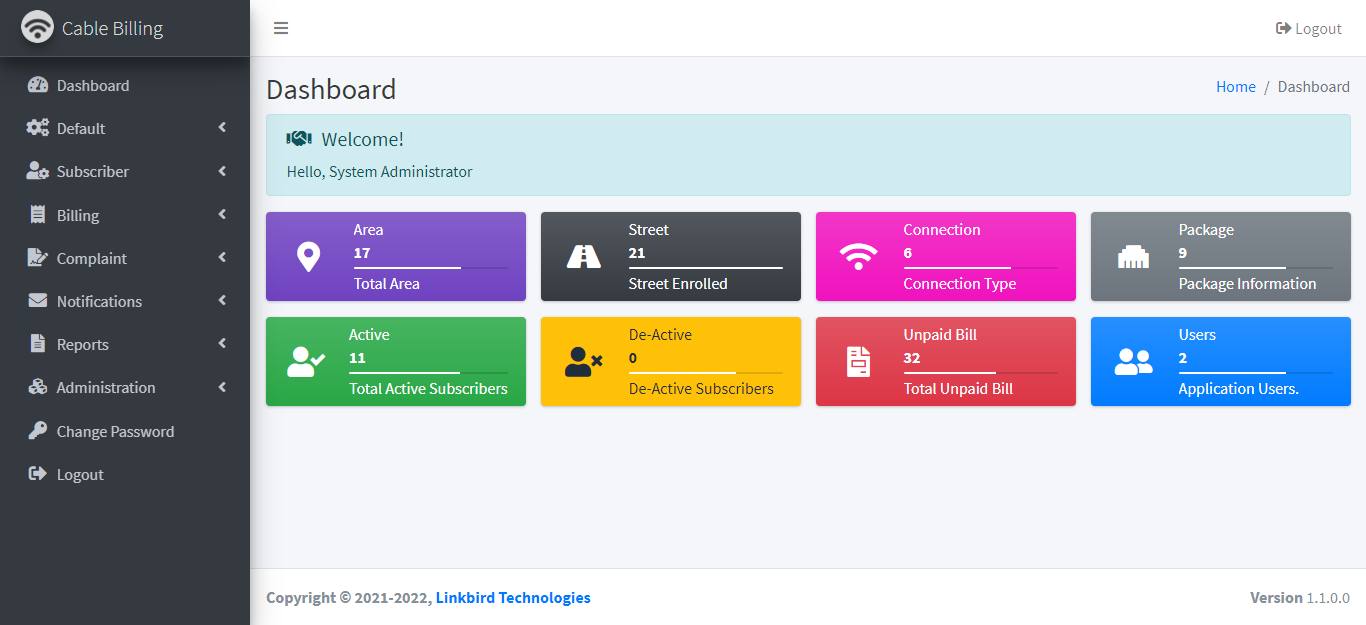
Task: Click the package drawer icon
Action: (x=1133, y=256)
